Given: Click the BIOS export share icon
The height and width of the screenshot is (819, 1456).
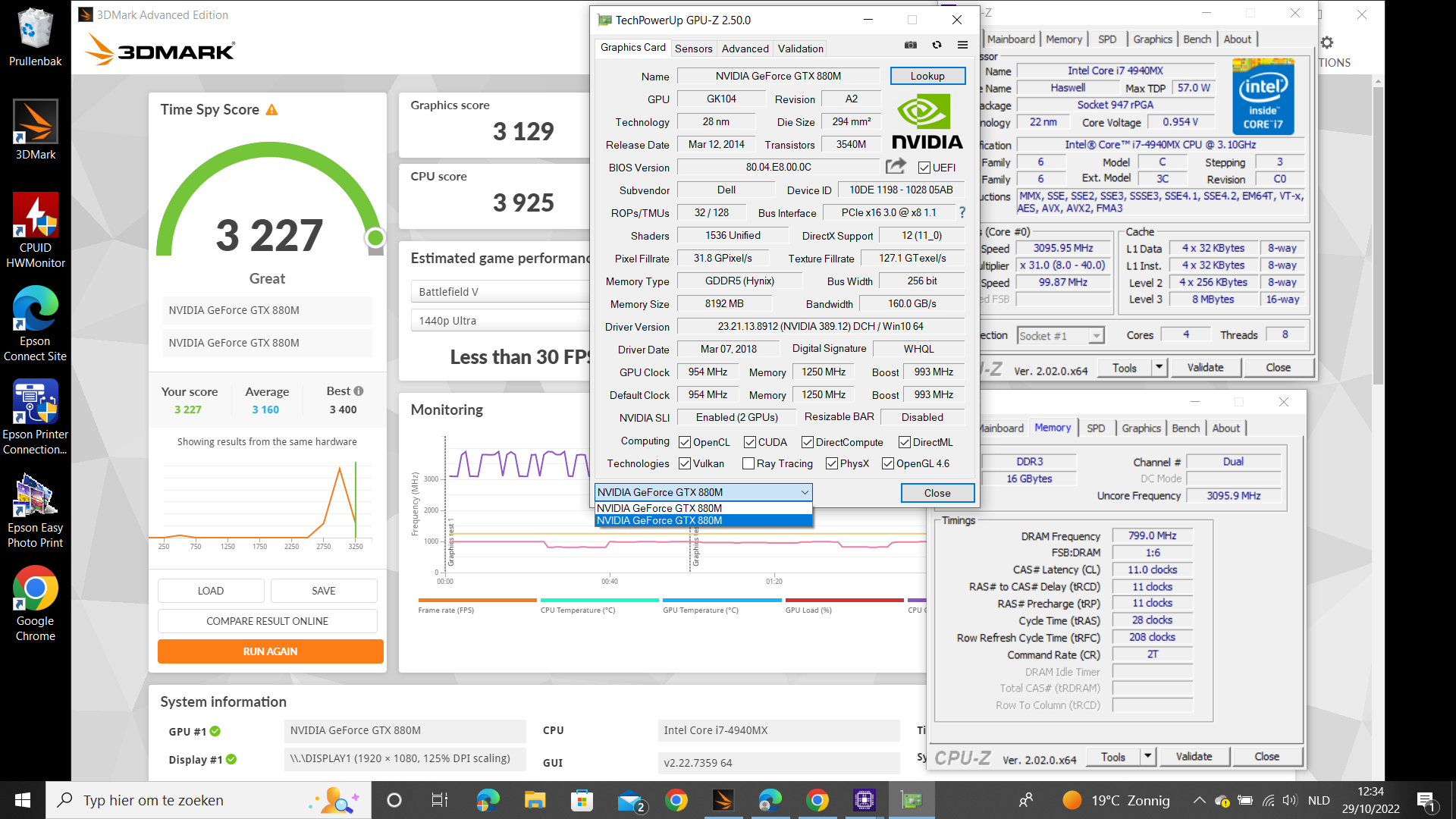Looking at the screenshot, I should 896,166.
